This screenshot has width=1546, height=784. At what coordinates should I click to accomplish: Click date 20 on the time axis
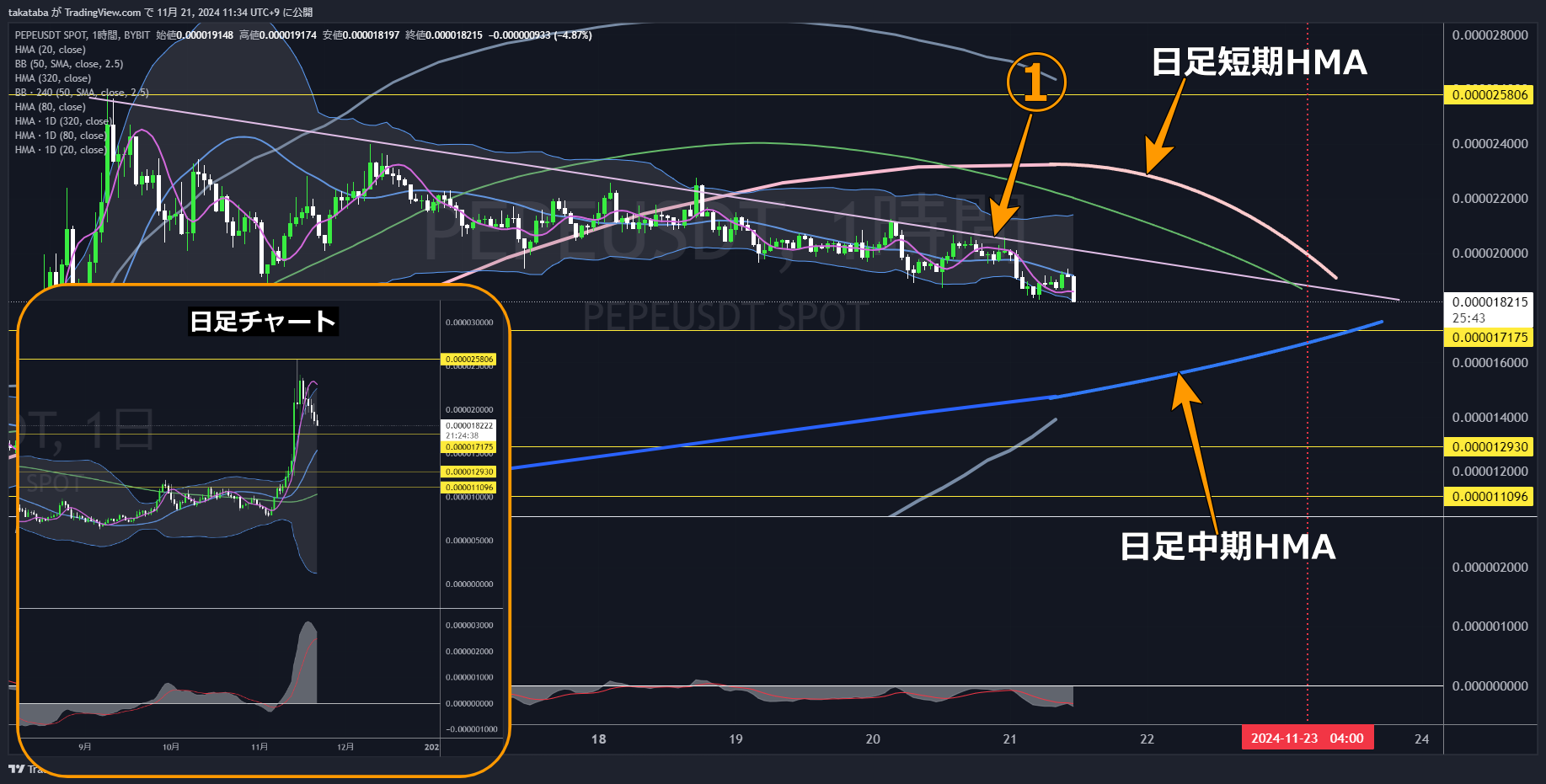[873, 739]
